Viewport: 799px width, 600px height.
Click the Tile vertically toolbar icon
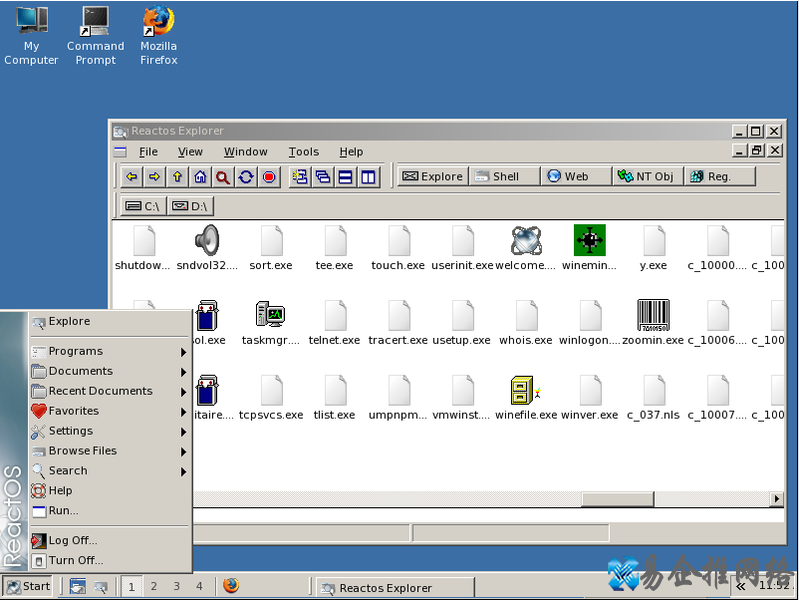(x=368, y=177)
